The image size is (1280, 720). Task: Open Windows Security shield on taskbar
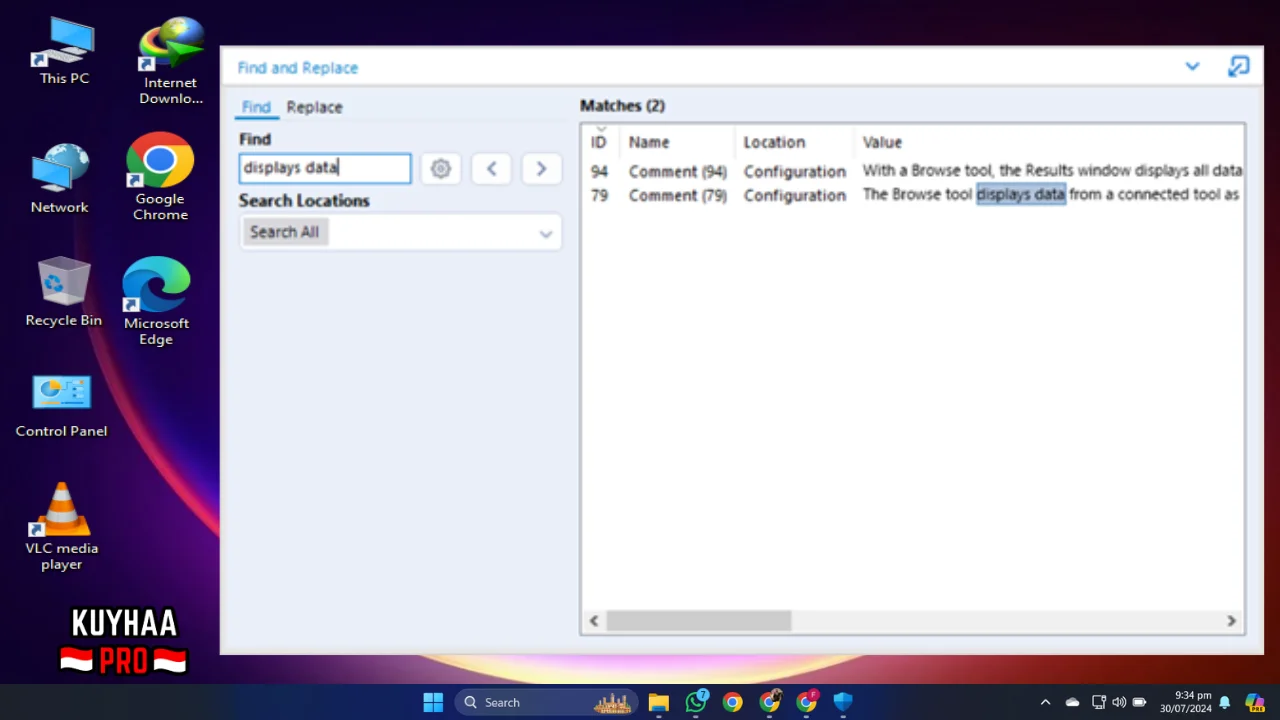tap(843, 702)
